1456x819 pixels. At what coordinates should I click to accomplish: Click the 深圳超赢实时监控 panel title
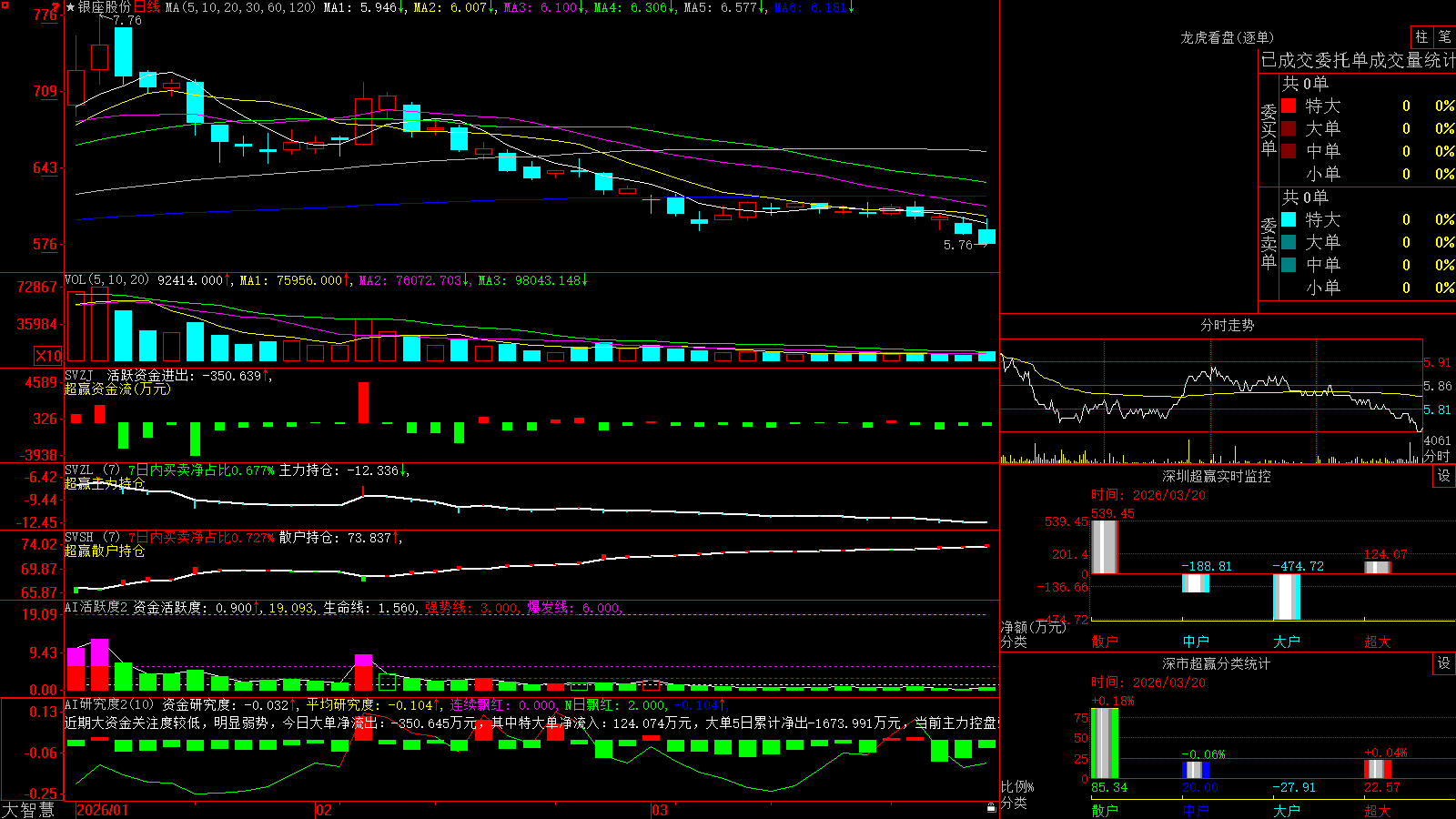[x=1216, y=476]
